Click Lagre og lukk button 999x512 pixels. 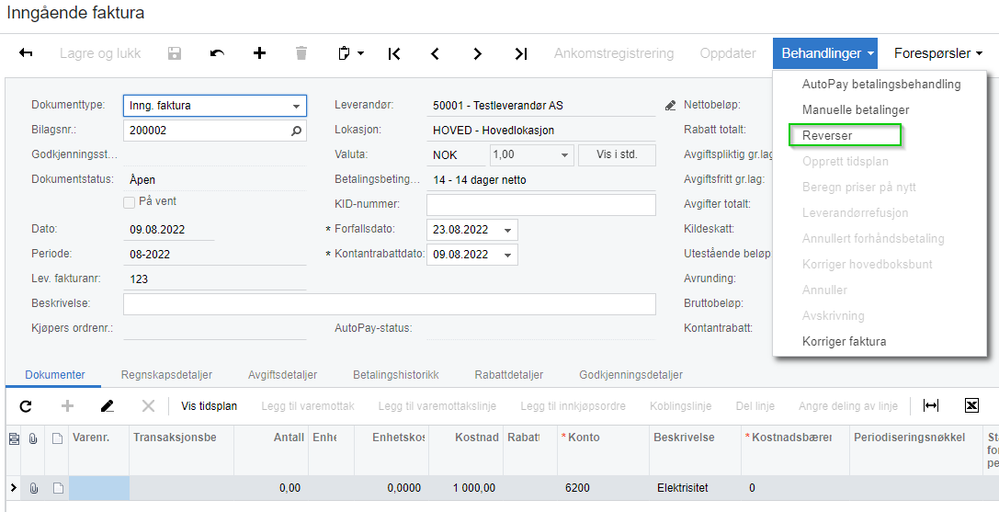100,53
